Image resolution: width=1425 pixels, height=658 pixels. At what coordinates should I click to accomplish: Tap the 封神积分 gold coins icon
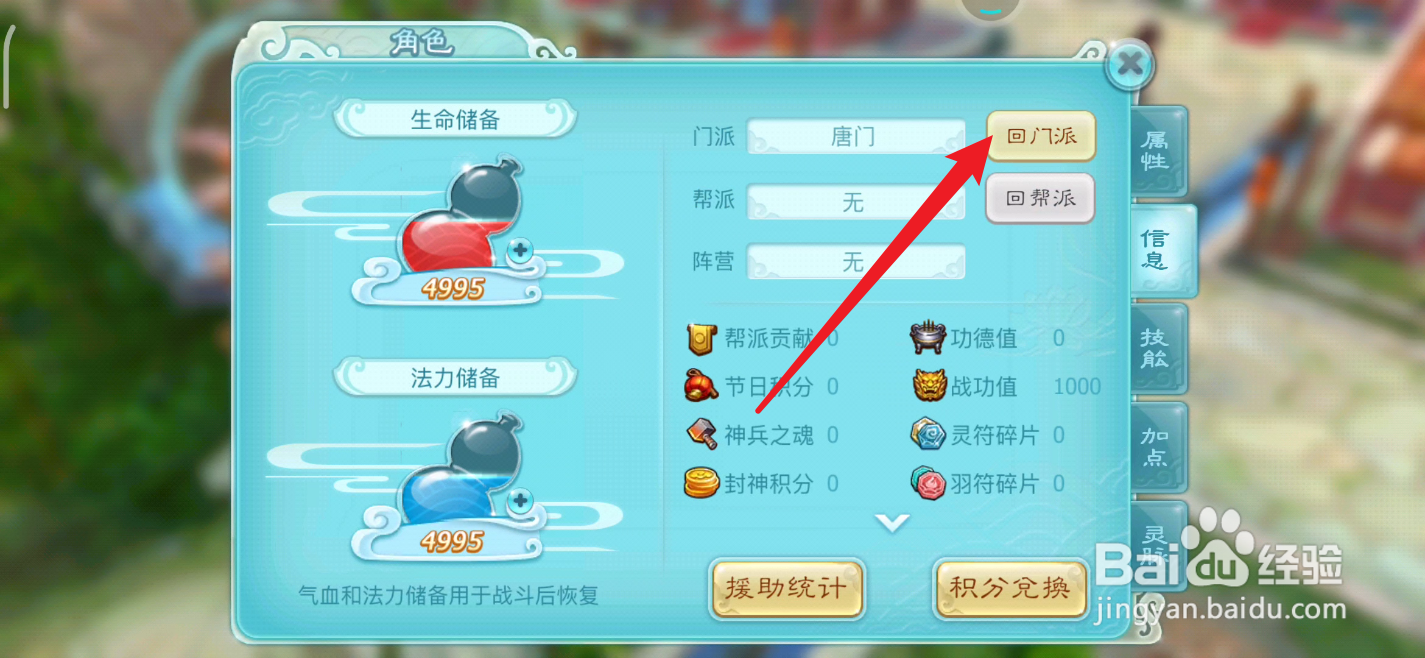(x=702, y=483)
